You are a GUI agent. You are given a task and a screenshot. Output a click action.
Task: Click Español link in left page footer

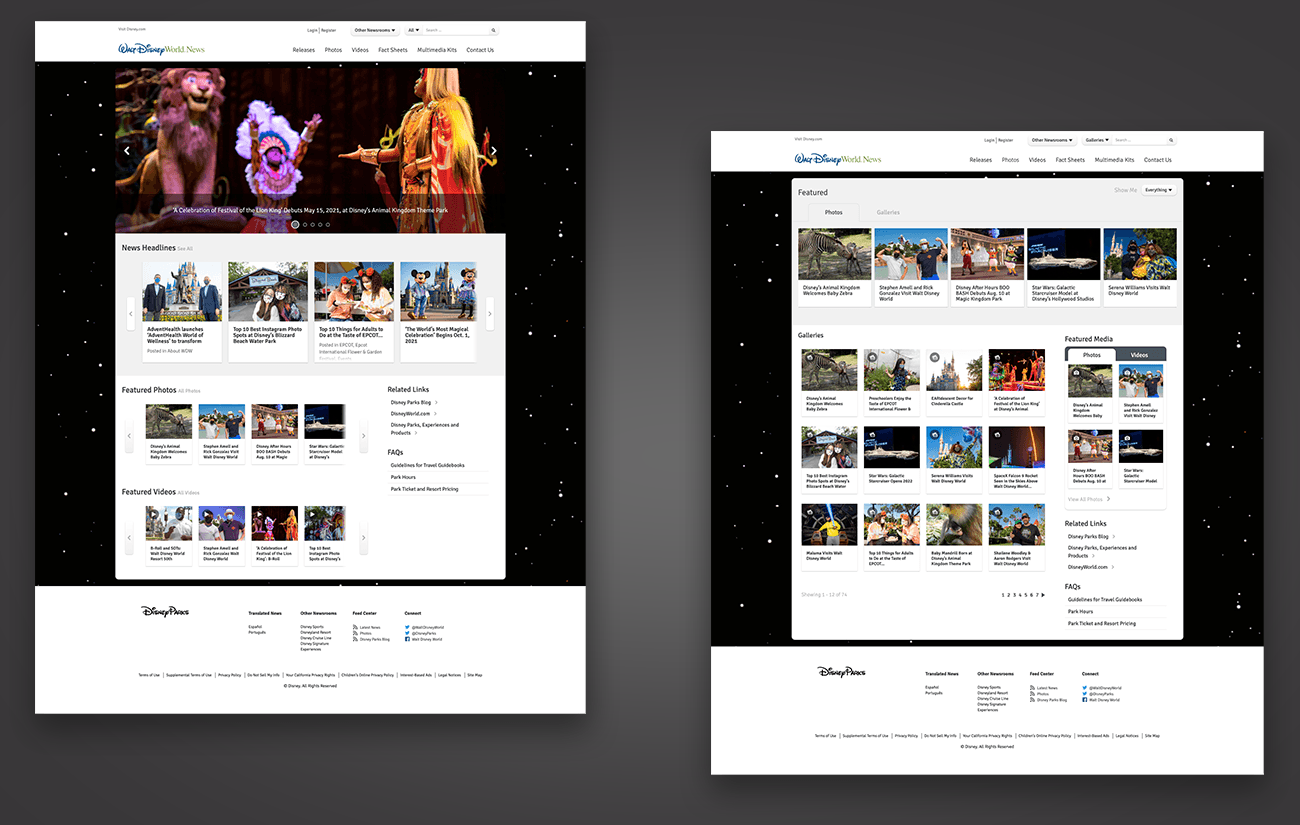[x=255, y=627]
